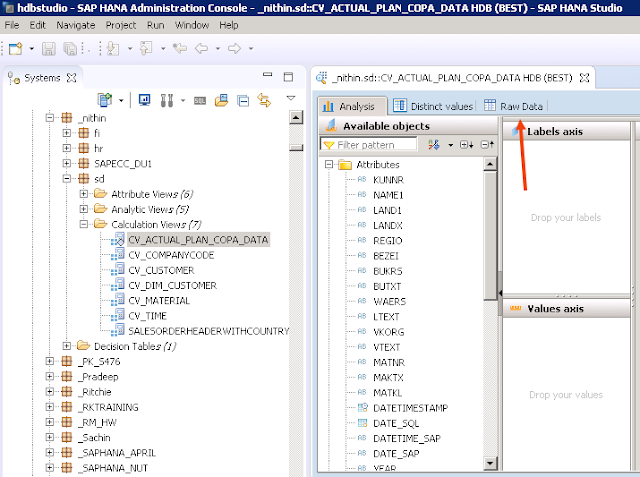640x477 pixels.
Task: Click the Link with Editor arrows icon
Action: [264, 100]
